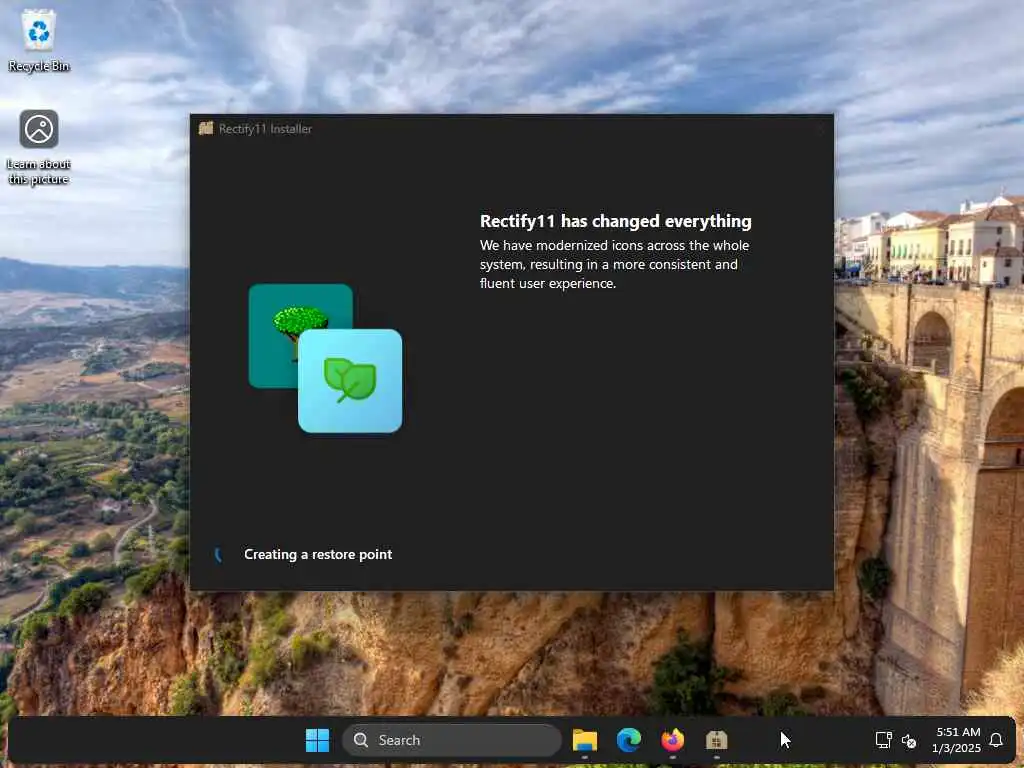Image resolution: width=1024 pixels, height=768 pixels.
Task: Click the Rectify11 has changed everything heading
Action: (615, 221)
